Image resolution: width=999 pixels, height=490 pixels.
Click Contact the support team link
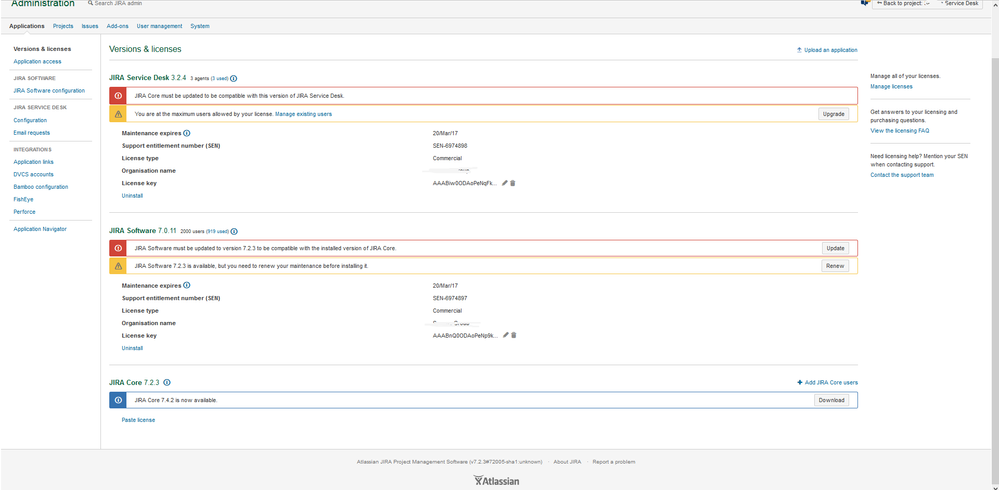click(x=902, y=175)
